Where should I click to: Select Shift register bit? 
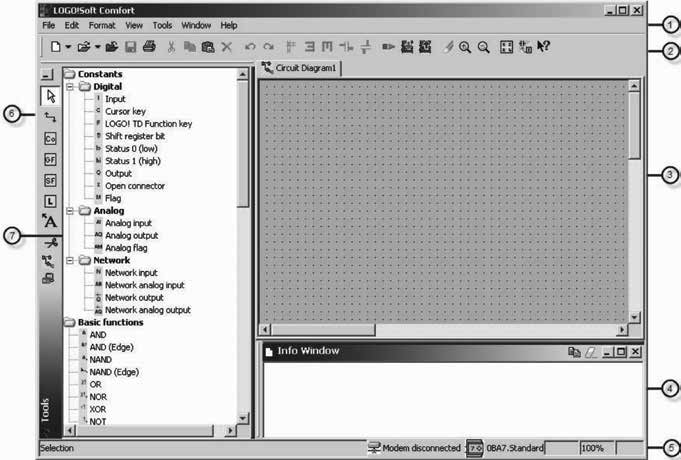click(x=135, y=136)
